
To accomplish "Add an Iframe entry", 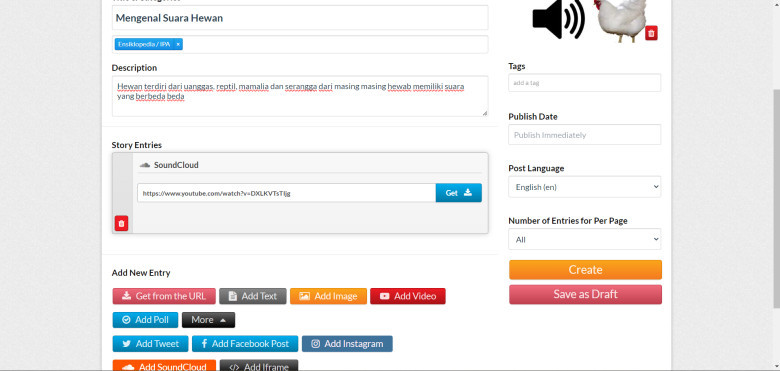I will (x=259, y=367).
